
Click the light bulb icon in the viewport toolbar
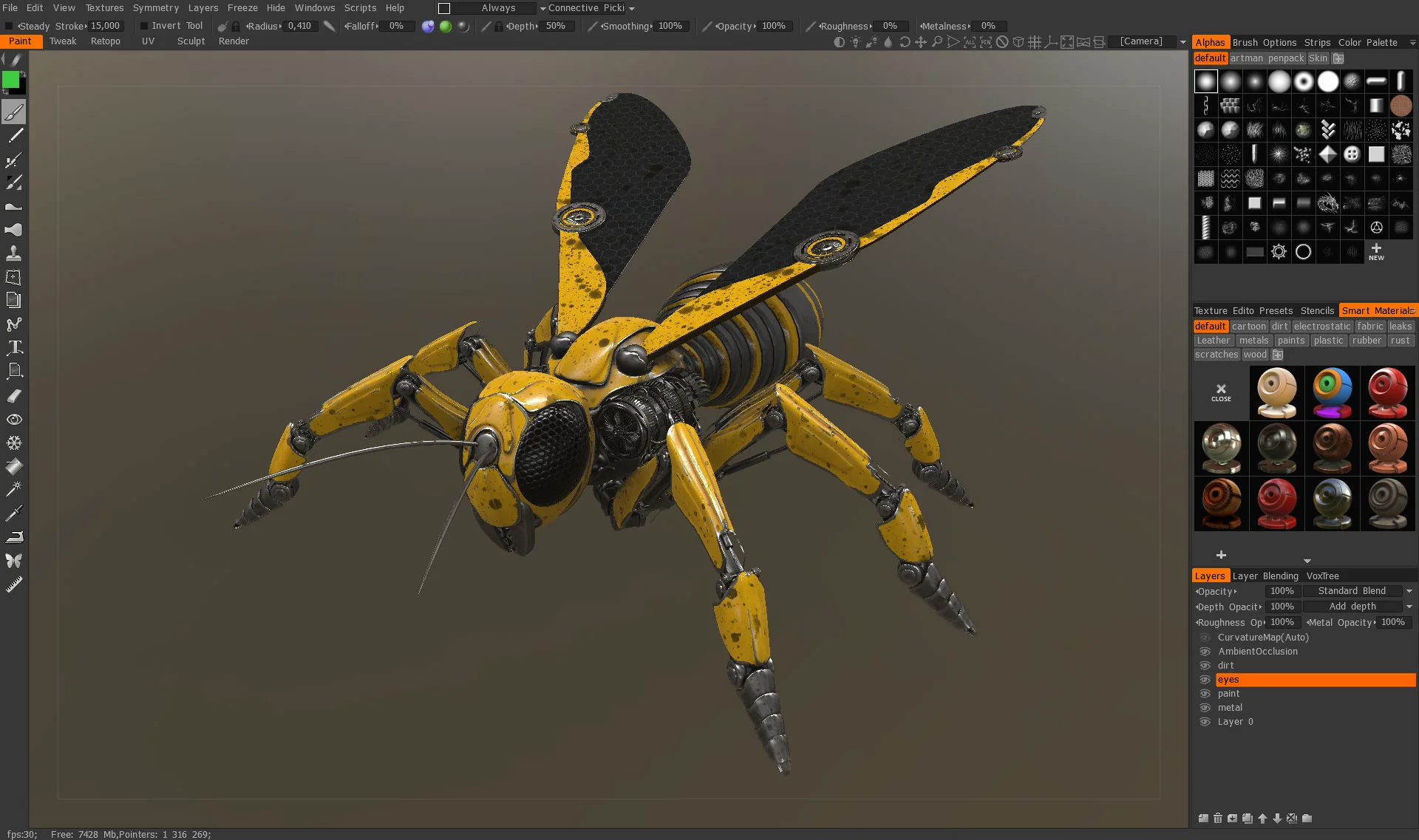click(x=855, y=42)
